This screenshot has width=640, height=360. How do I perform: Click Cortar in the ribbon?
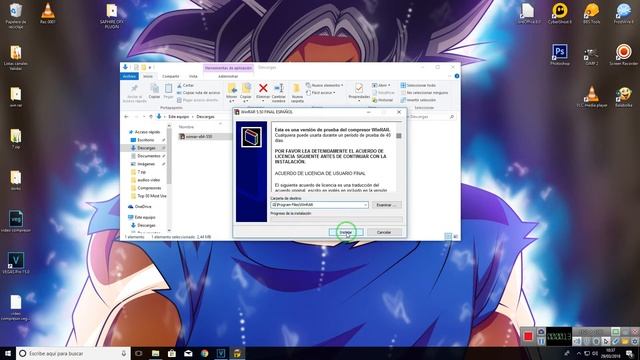coord(186,85)
